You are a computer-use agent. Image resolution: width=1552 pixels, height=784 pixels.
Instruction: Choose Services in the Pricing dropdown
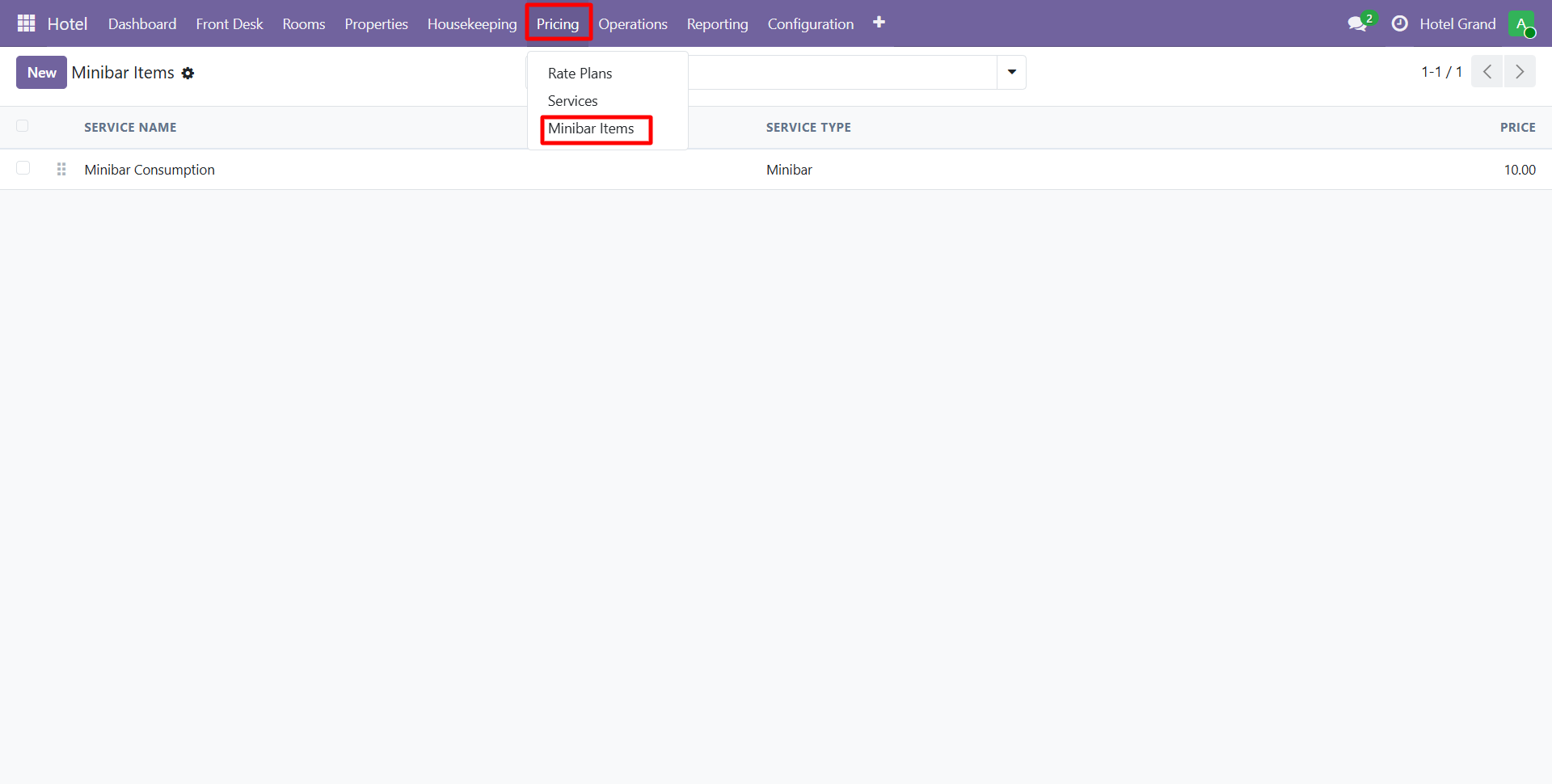[572, 101]
